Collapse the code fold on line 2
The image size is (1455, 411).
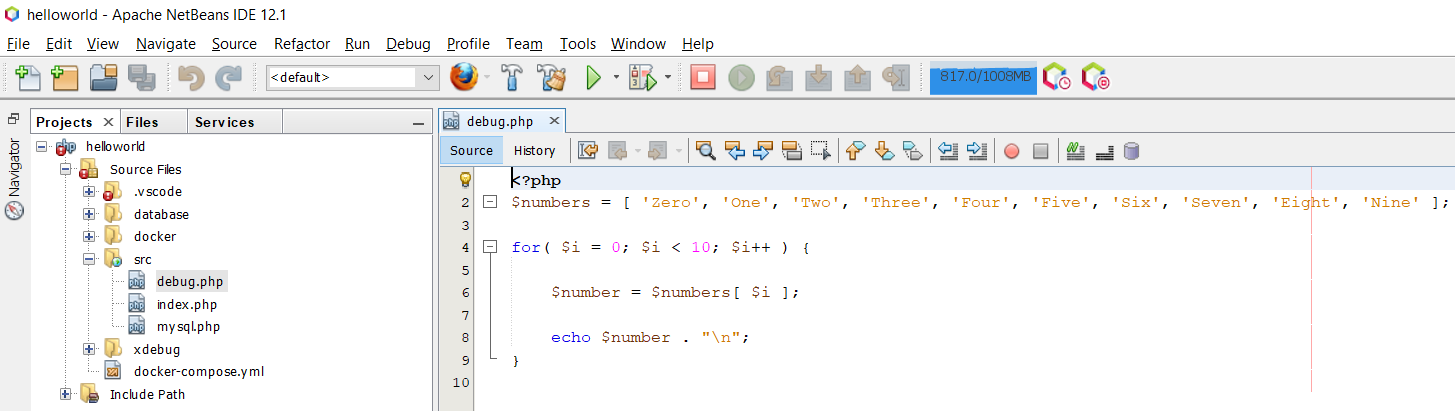490,202
